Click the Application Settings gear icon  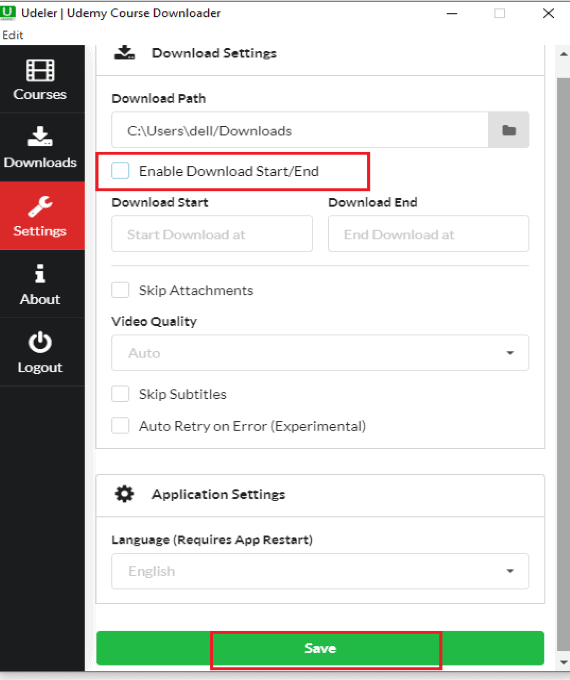pos(124,494)
